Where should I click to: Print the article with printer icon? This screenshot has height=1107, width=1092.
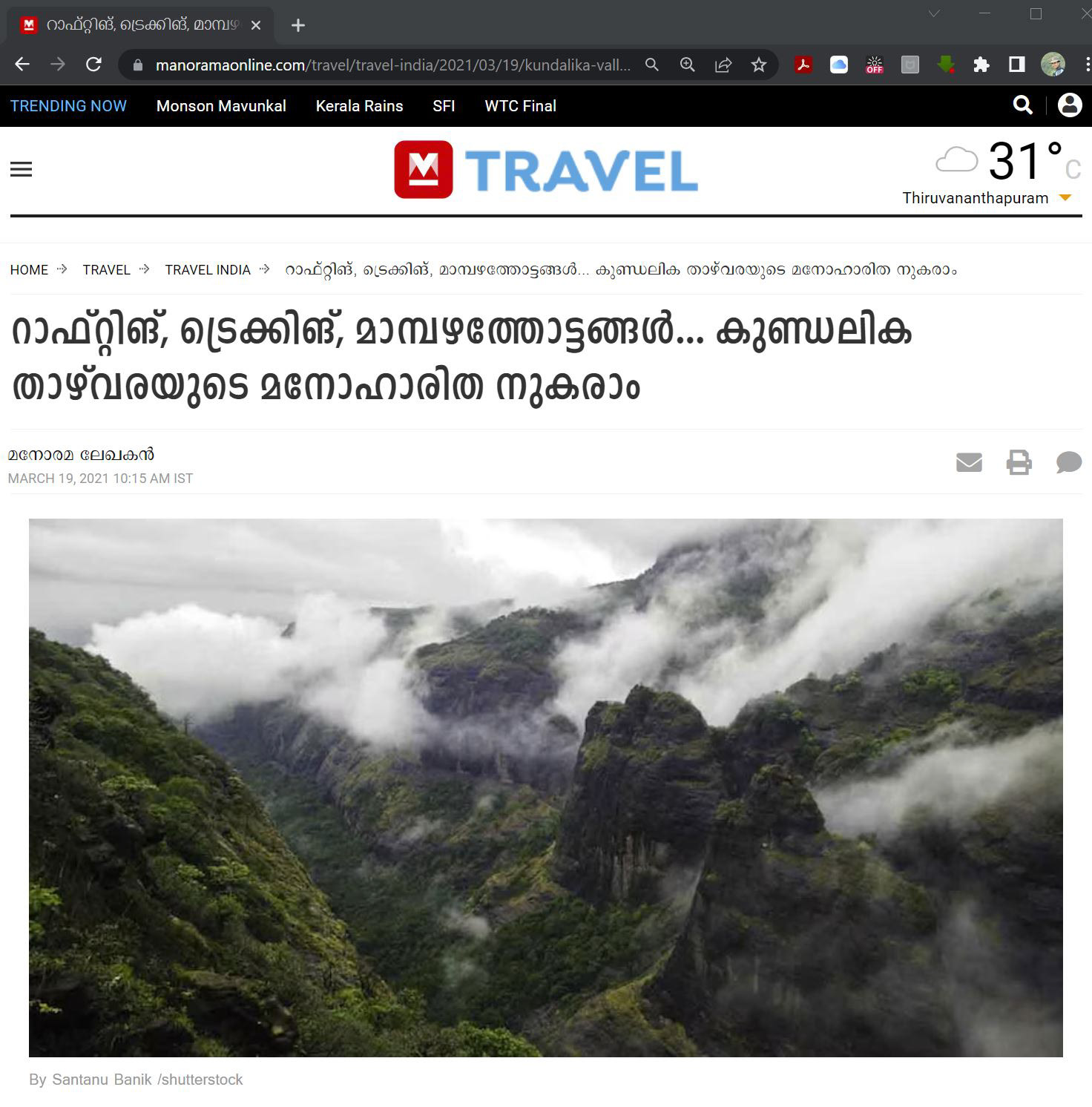(x=1019, y=462)
